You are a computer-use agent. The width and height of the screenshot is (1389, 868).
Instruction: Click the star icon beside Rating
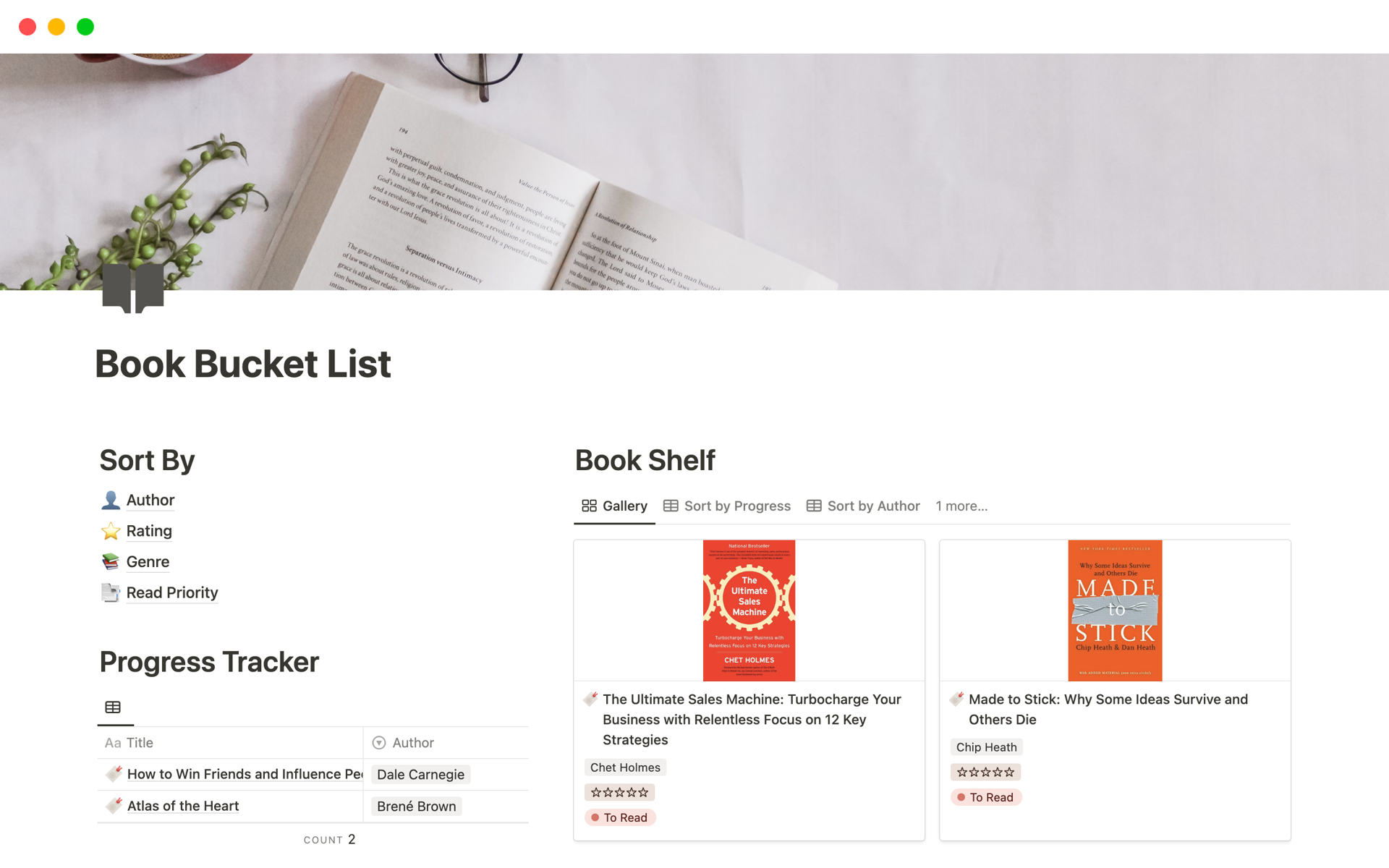110,531
